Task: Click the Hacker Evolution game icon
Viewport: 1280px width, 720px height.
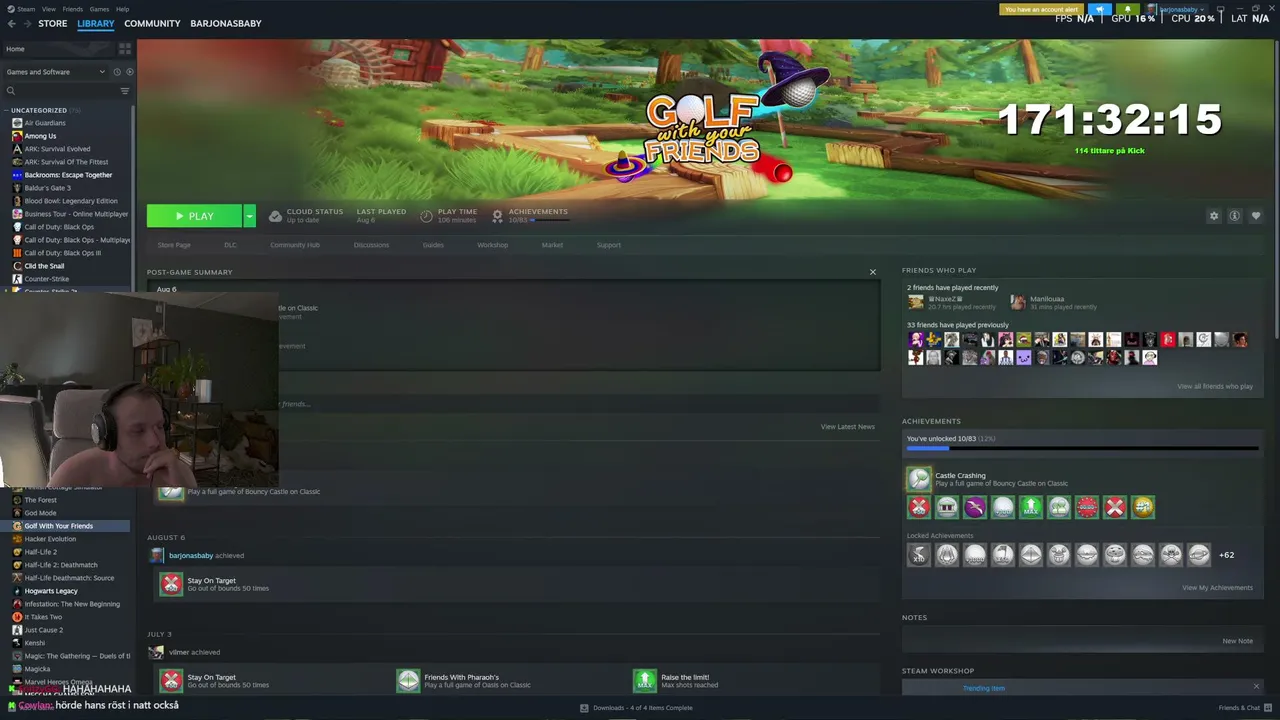Action: click(17, 539)
